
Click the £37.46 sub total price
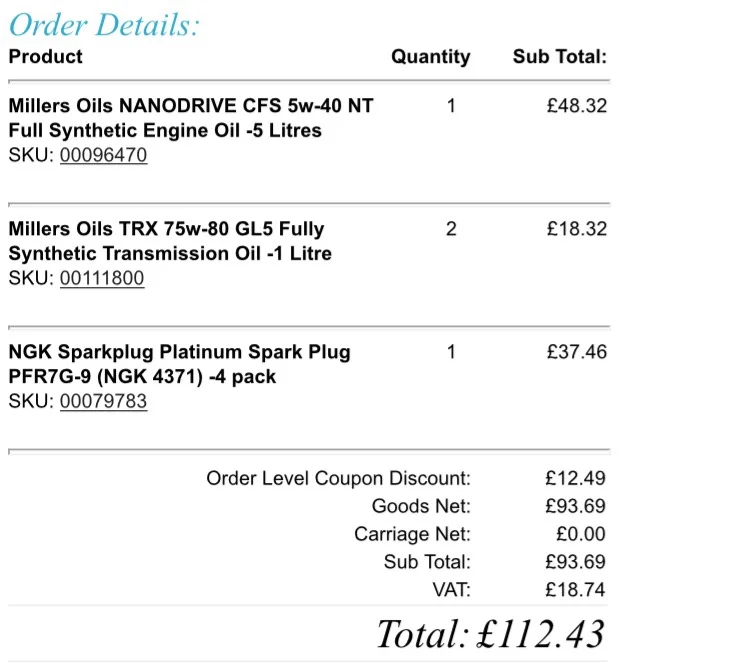[x=577, y=352]
